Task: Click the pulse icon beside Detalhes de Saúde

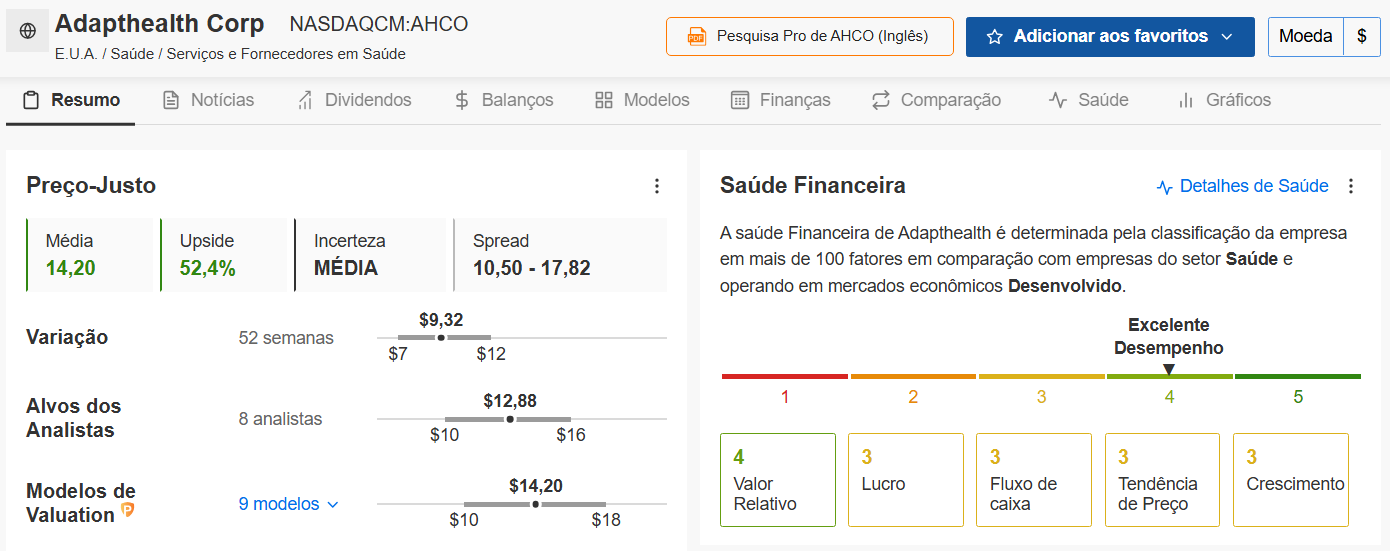Action: pyautogui.click(x=1164, y=187)
